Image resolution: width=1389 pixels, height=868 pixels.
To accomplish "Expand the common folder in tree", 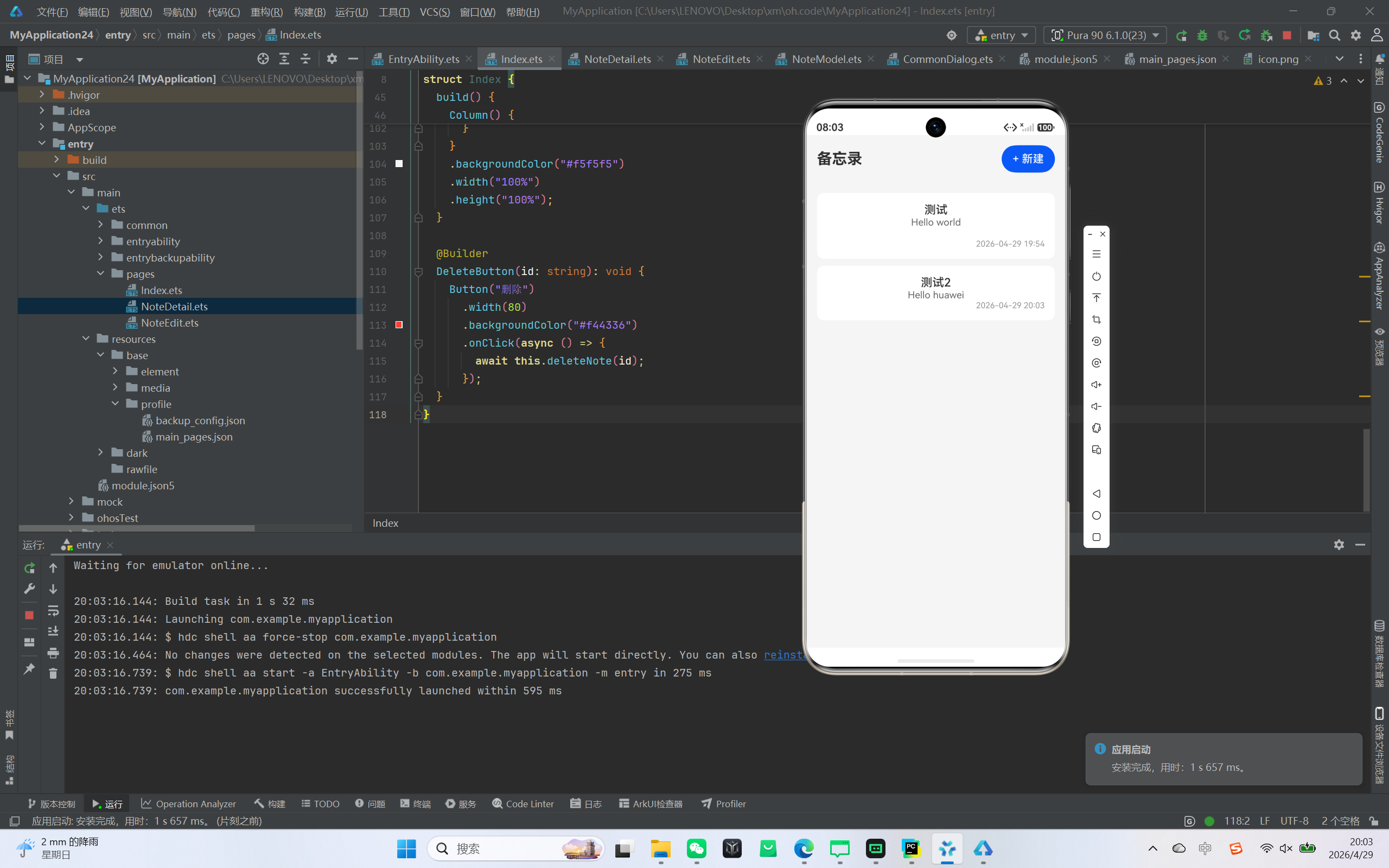I will click(101, 225).
